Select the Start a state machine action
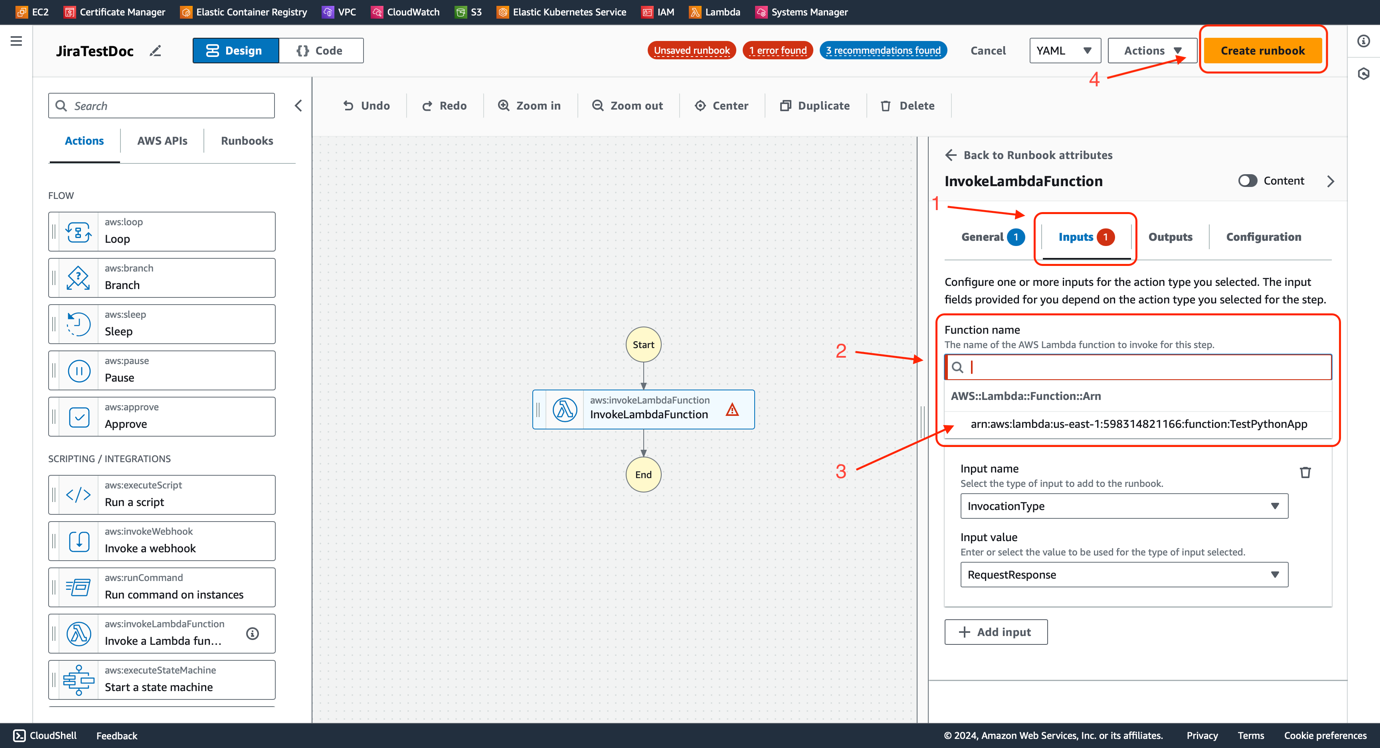This screenshot has height=748, width=1380. 162,680
